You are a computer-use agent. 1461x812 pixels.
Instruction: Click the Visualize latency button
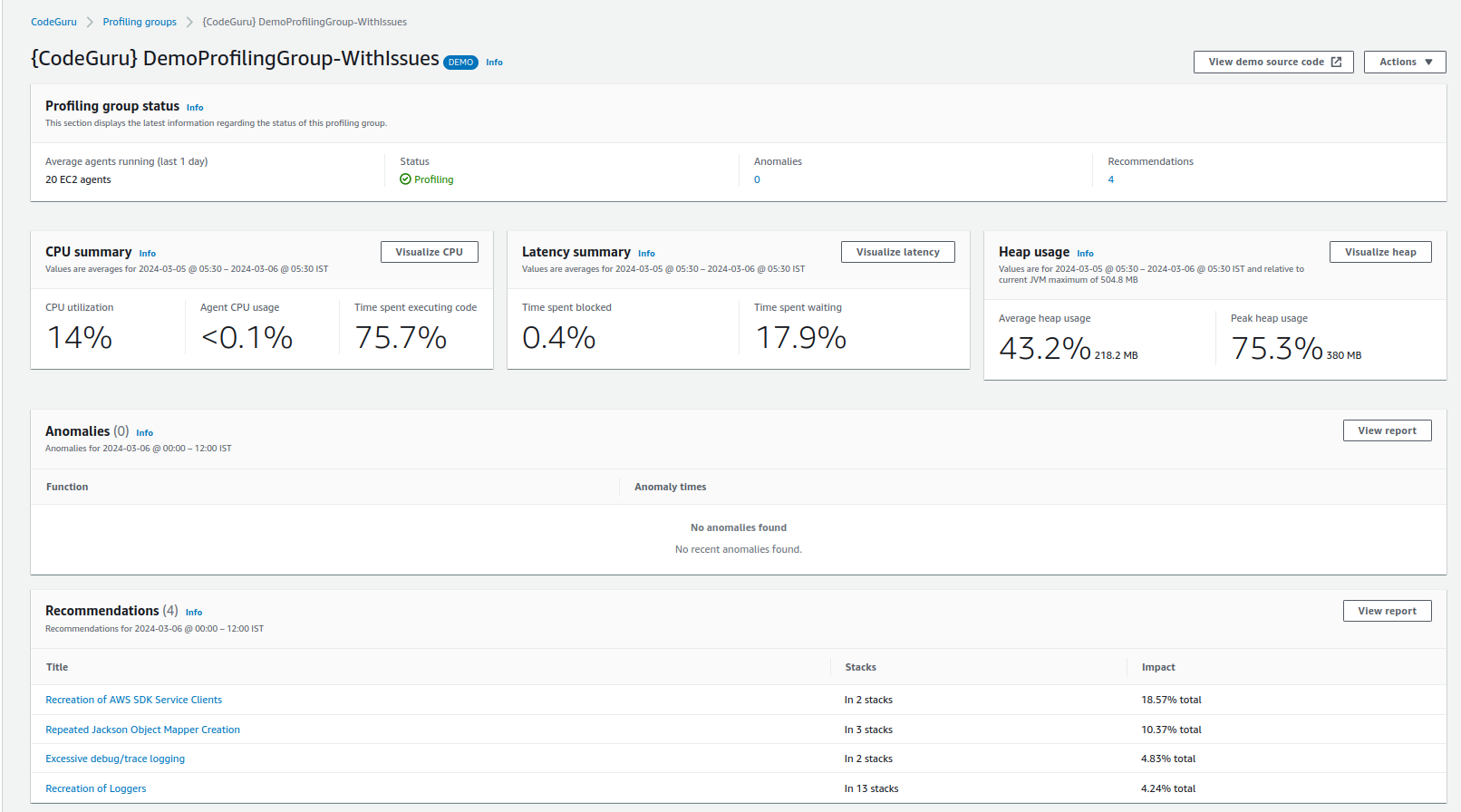[x=898, y=252]
